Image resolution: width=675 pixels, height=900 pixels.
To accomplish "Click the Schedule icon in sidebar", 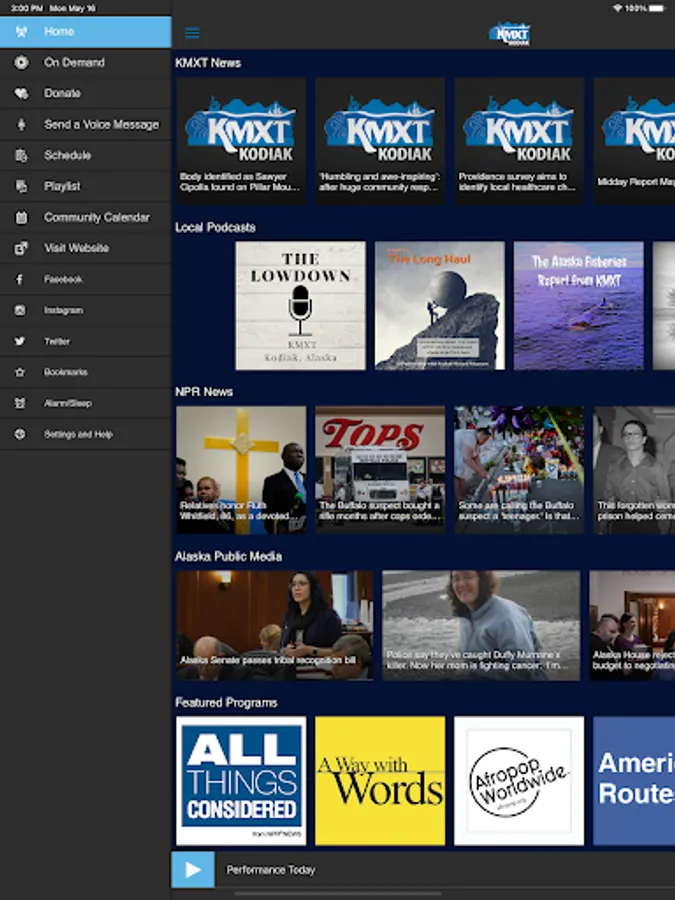I will pos(21,156).
